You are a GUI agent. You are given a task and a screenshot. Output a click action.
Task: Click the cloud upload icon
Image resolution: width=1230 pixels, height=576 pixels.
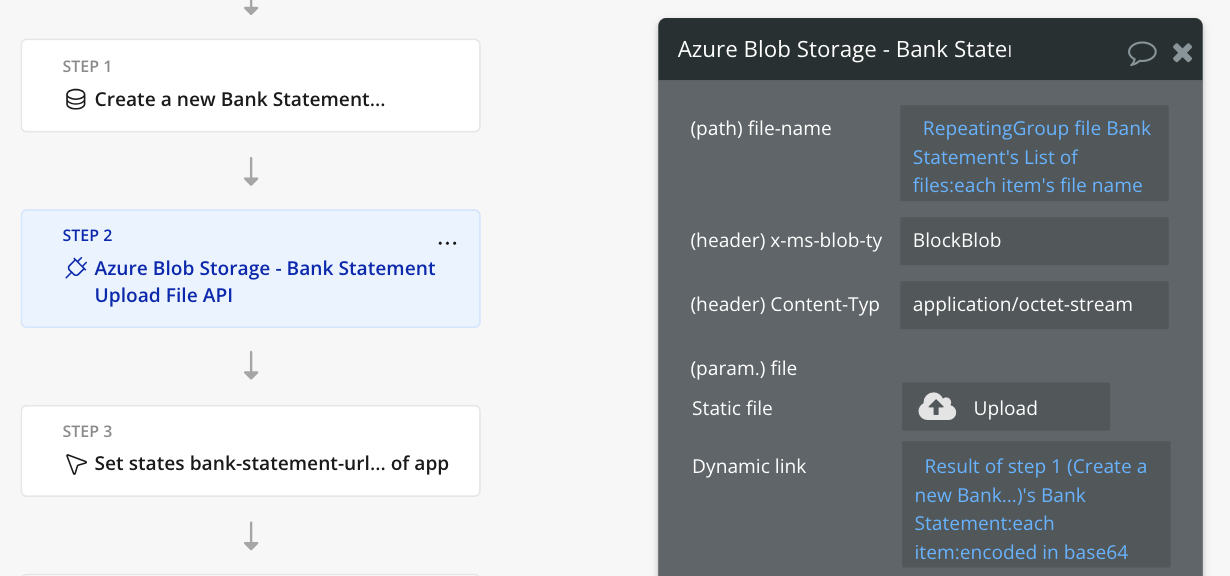click(x=937, y=407)
